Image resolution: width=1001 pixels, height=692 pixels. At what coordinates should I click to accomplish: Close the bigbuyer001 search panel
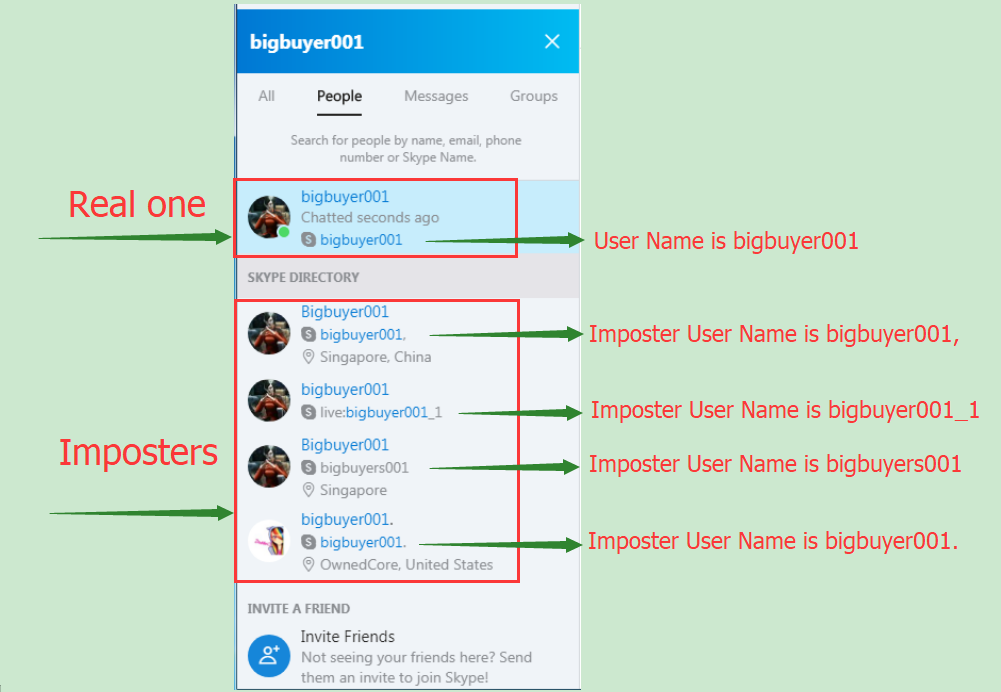point(552,41)
